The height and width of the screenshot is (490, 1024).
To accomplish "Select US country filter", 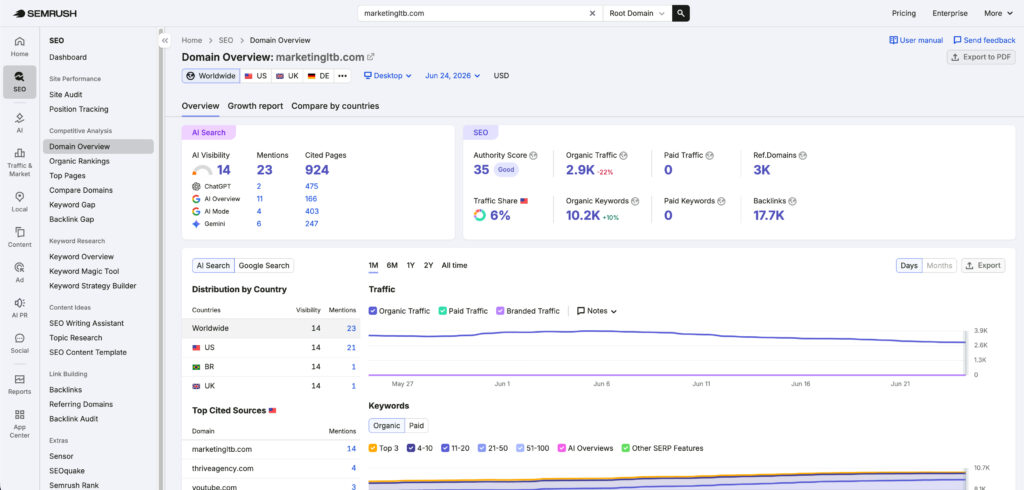I will point(255,76).
